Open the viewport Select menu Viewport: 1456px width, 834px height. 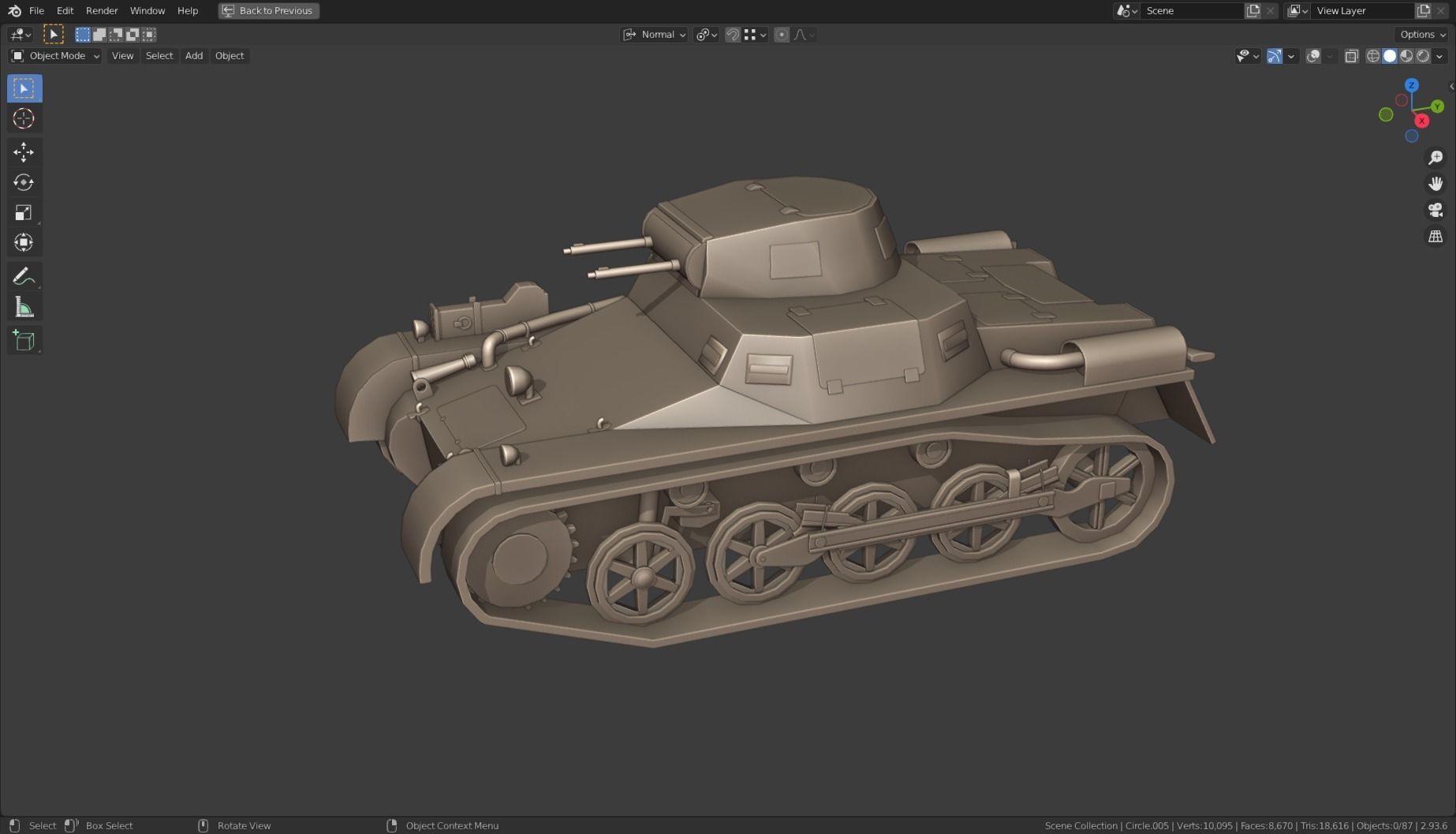click(x=159, y=56)
